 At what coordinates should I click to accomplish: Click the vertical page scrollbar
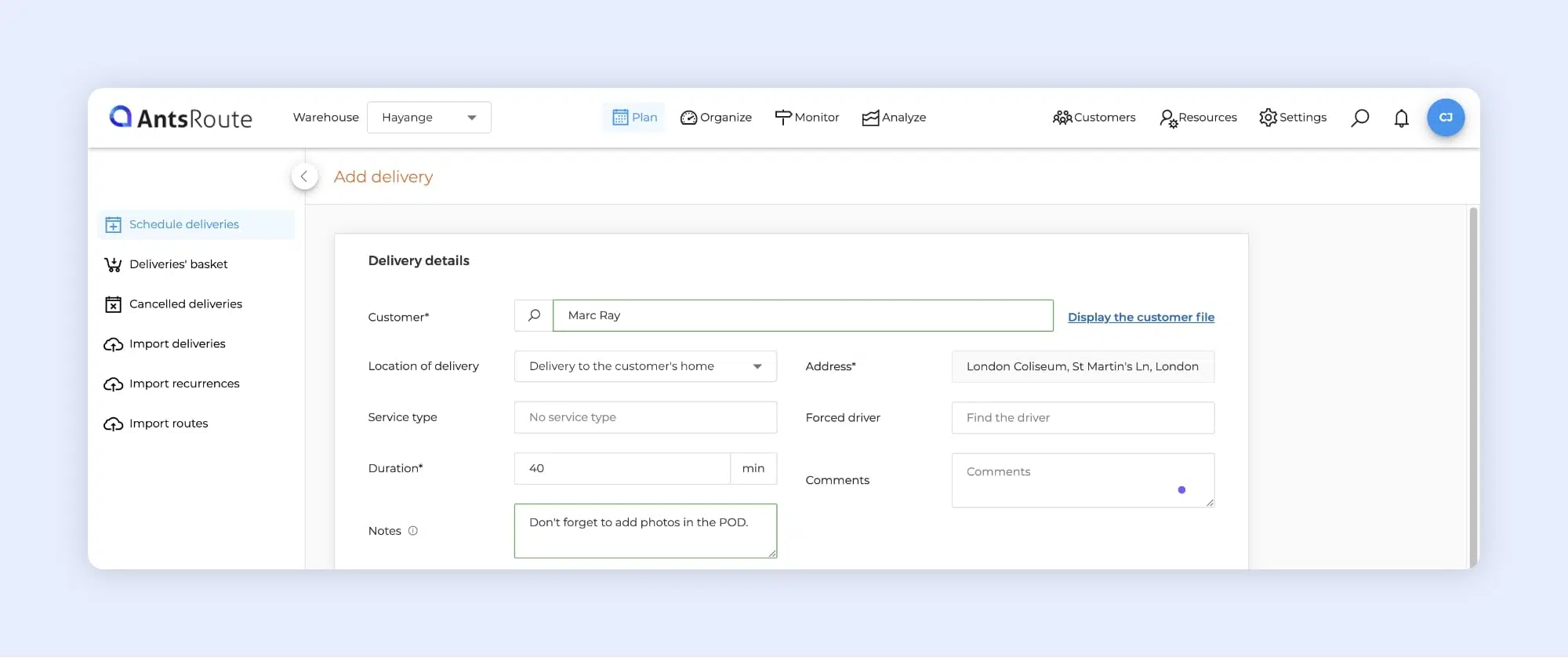pos(1473,384)
